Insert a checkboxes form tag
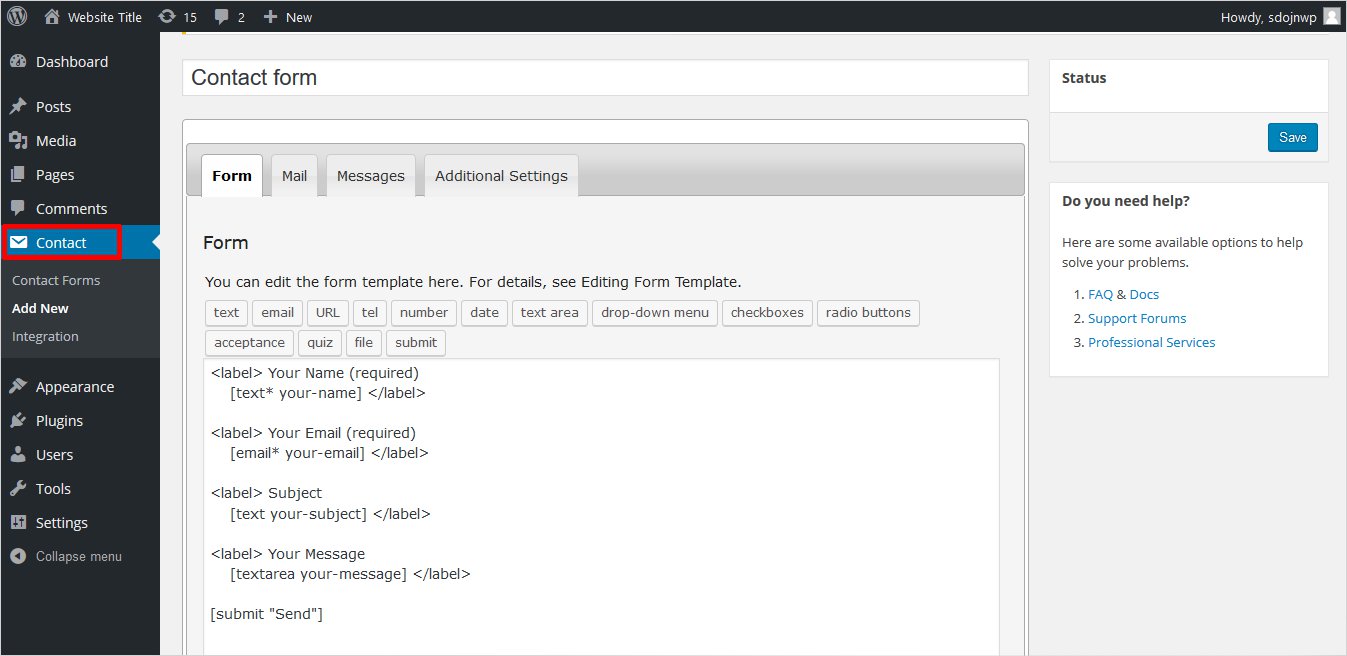This screenshot has width=1347, height=656. click(x=767, y=313)
